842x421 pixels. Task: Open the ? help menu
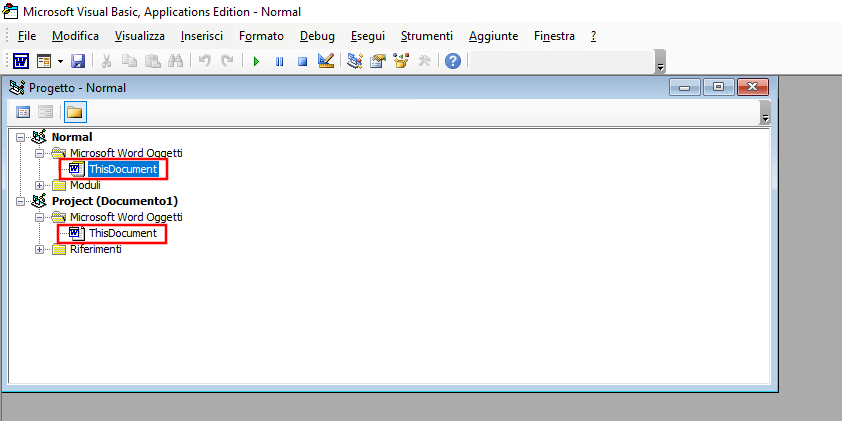pos(593,36)
